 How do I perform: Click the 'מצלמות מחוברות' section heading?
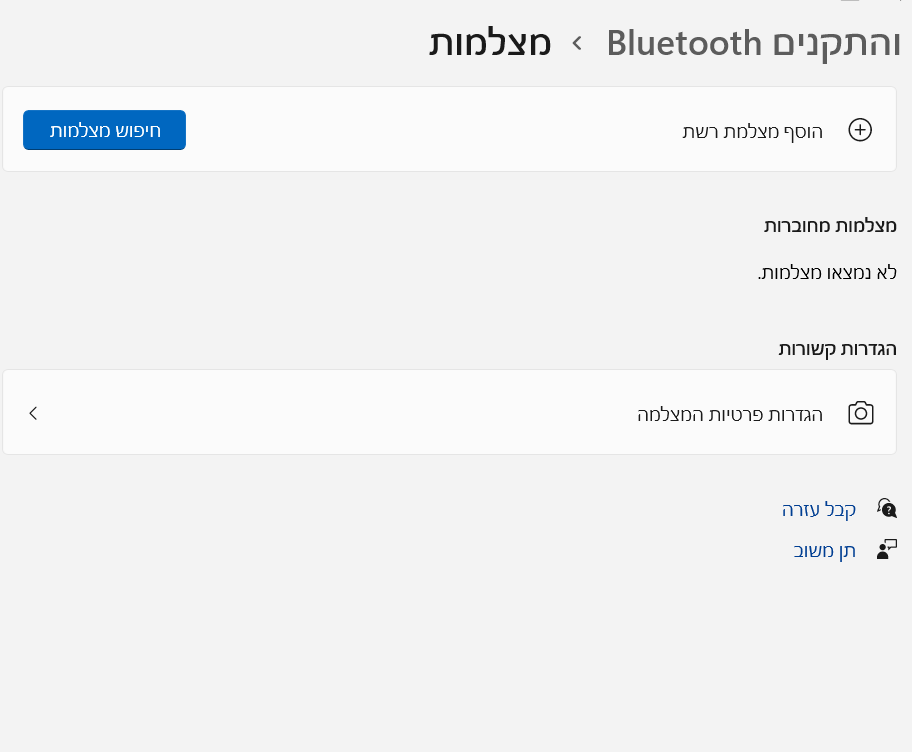pos(830,225)
